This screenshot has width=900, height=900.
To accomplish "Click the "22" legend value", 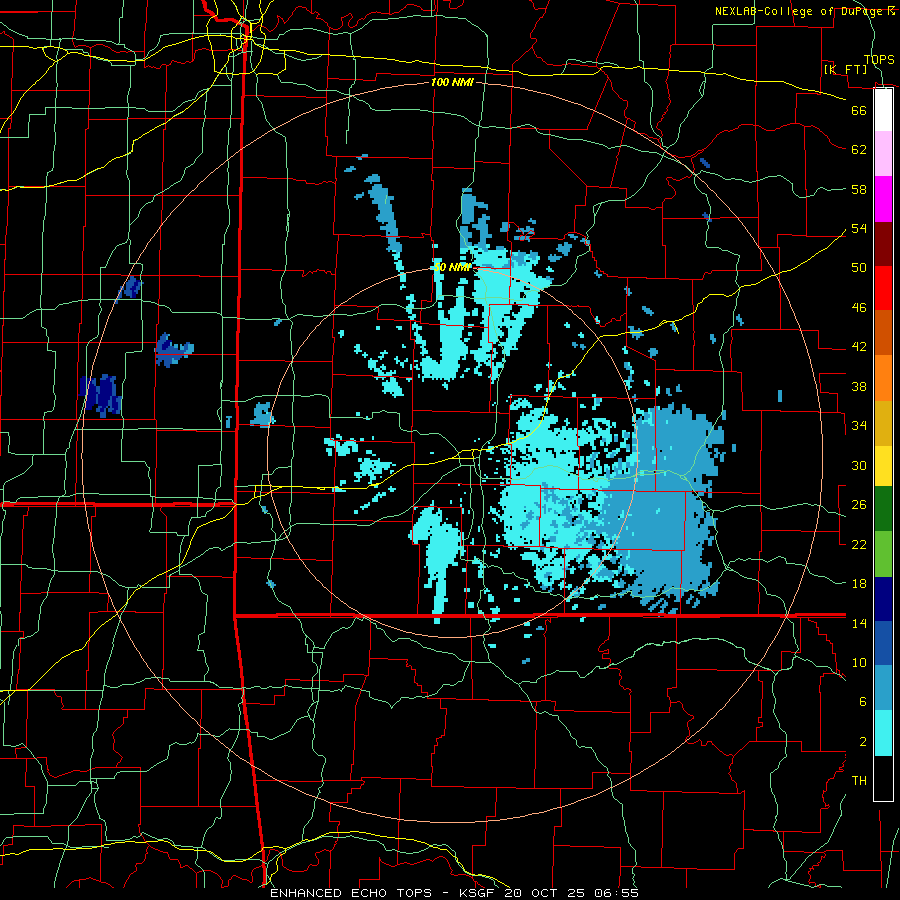I will 859,544.
